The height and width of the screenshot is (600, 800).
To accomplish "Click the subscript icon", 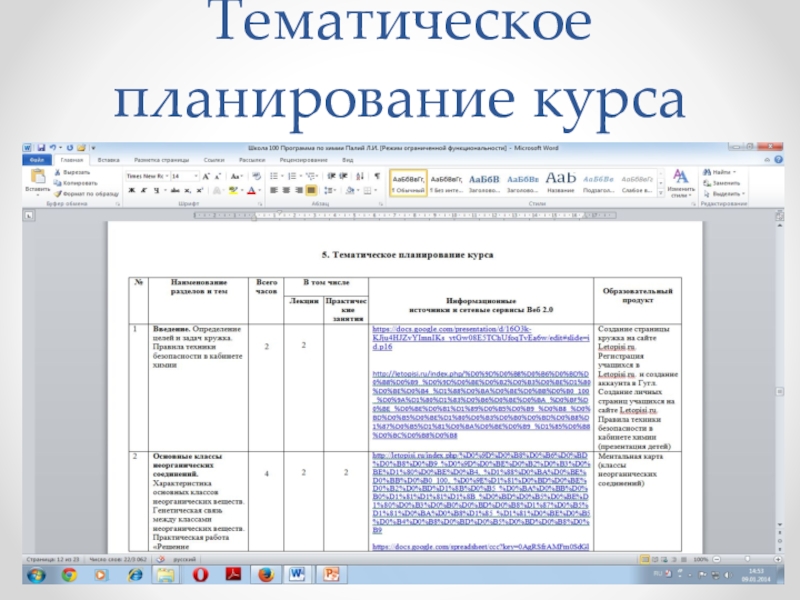I will [x=188, y=190].
